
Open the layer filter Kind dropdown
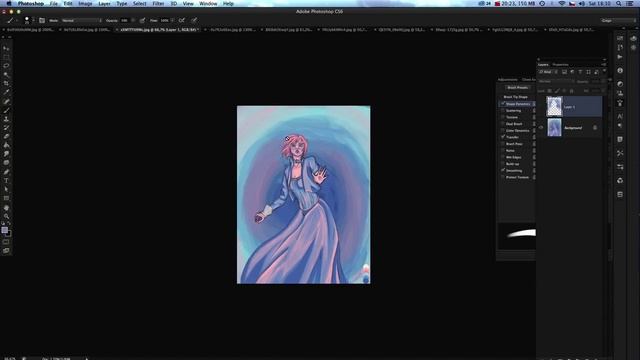pos(548,72)
